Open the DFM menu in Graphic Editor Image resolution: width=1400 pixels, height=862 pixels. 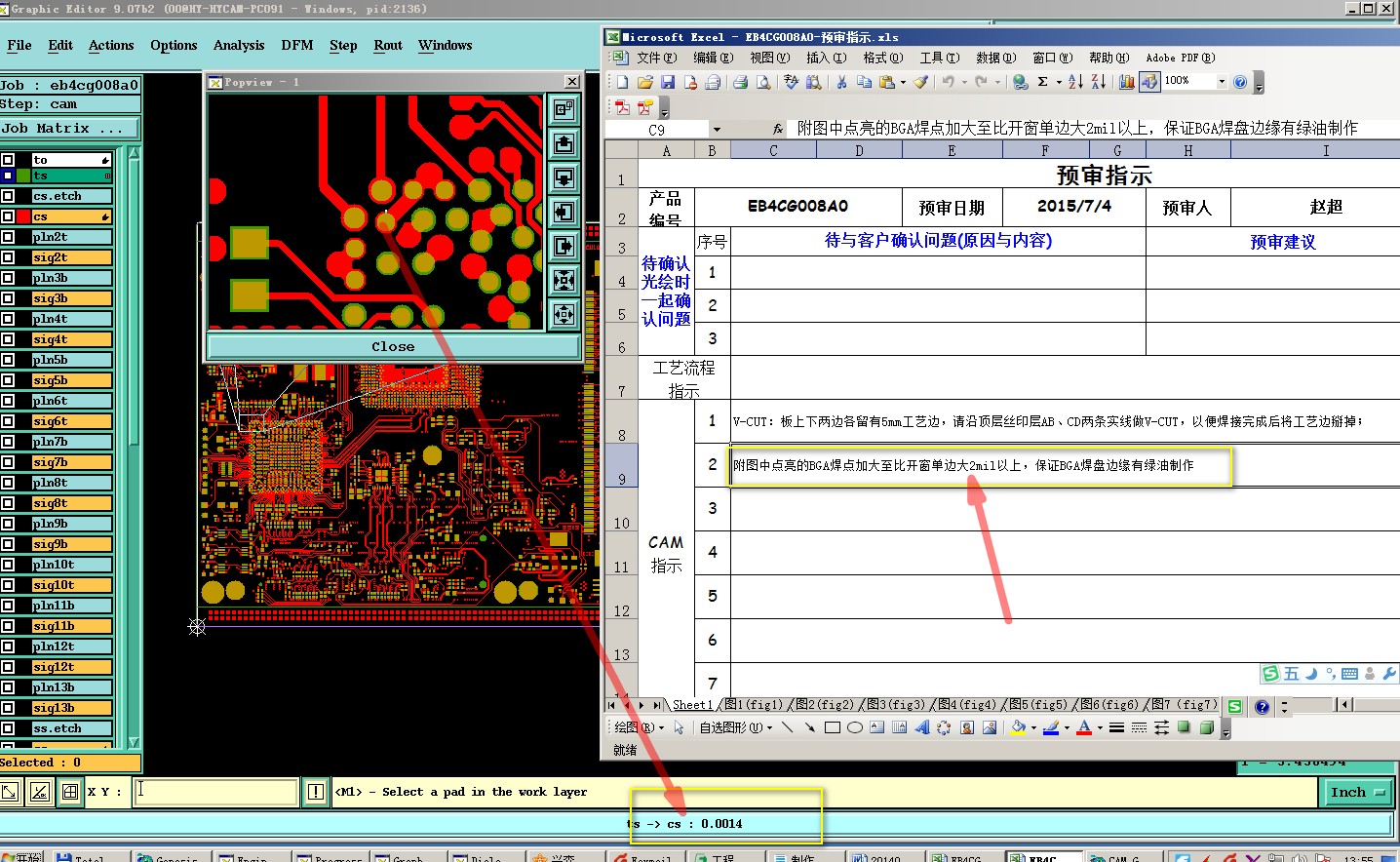[297, 45]
